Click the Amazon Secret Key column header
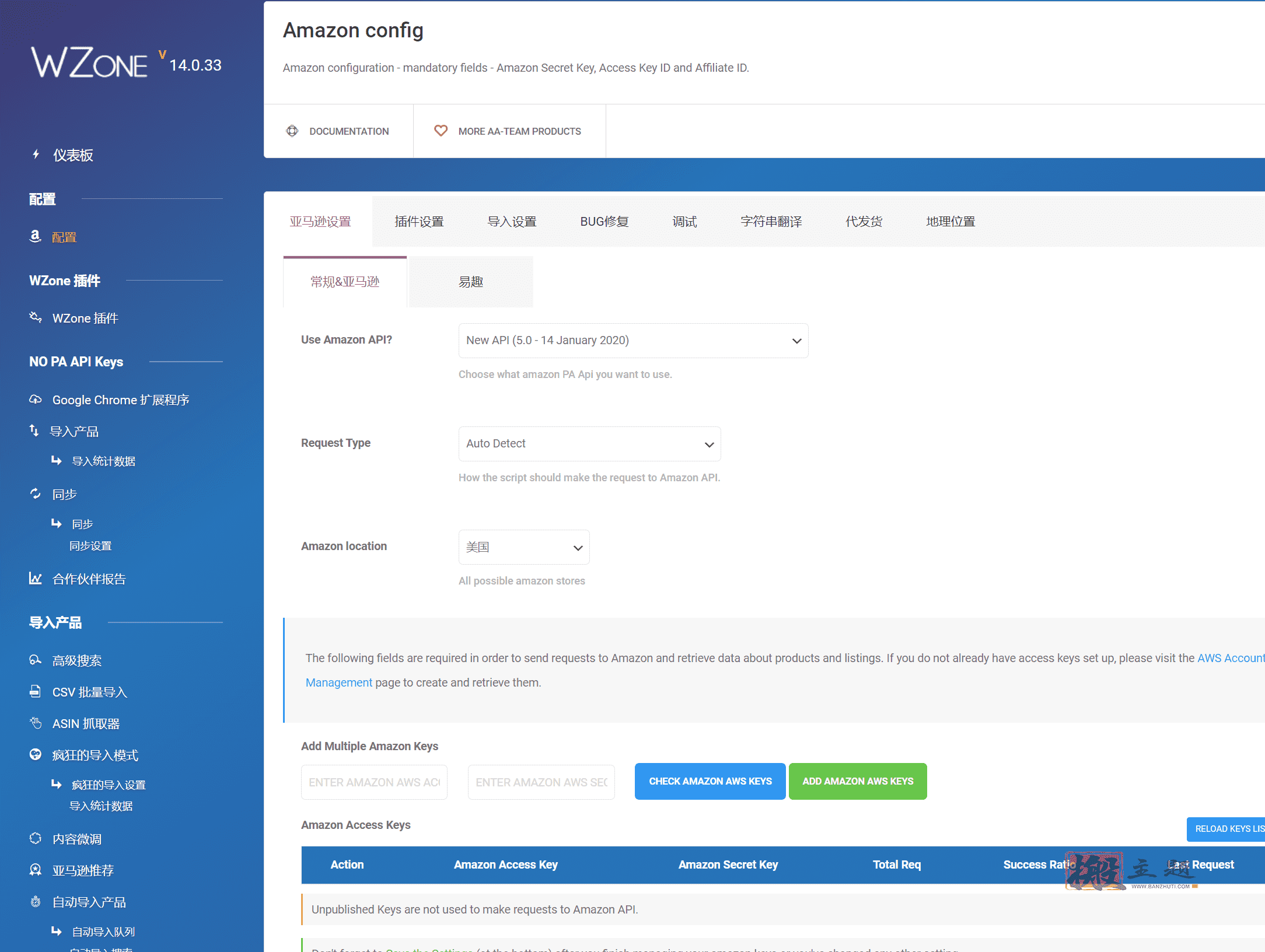The image size is (1265, 952). point(728,864)
